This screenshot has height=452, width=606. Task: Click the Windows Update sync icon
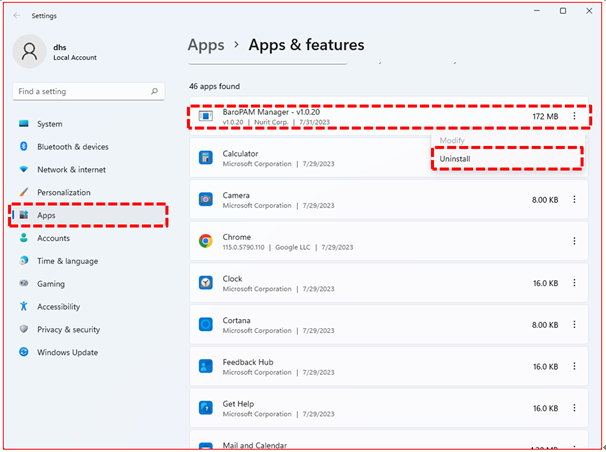coord(24,352)
